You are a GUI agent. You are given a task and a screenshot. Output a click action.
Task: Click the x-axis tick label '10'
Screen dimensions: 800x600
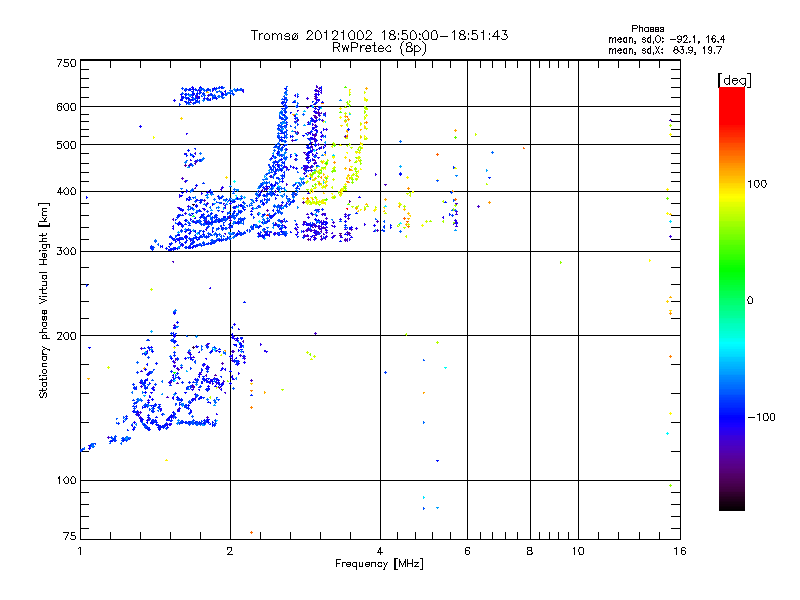pos(578,551)
